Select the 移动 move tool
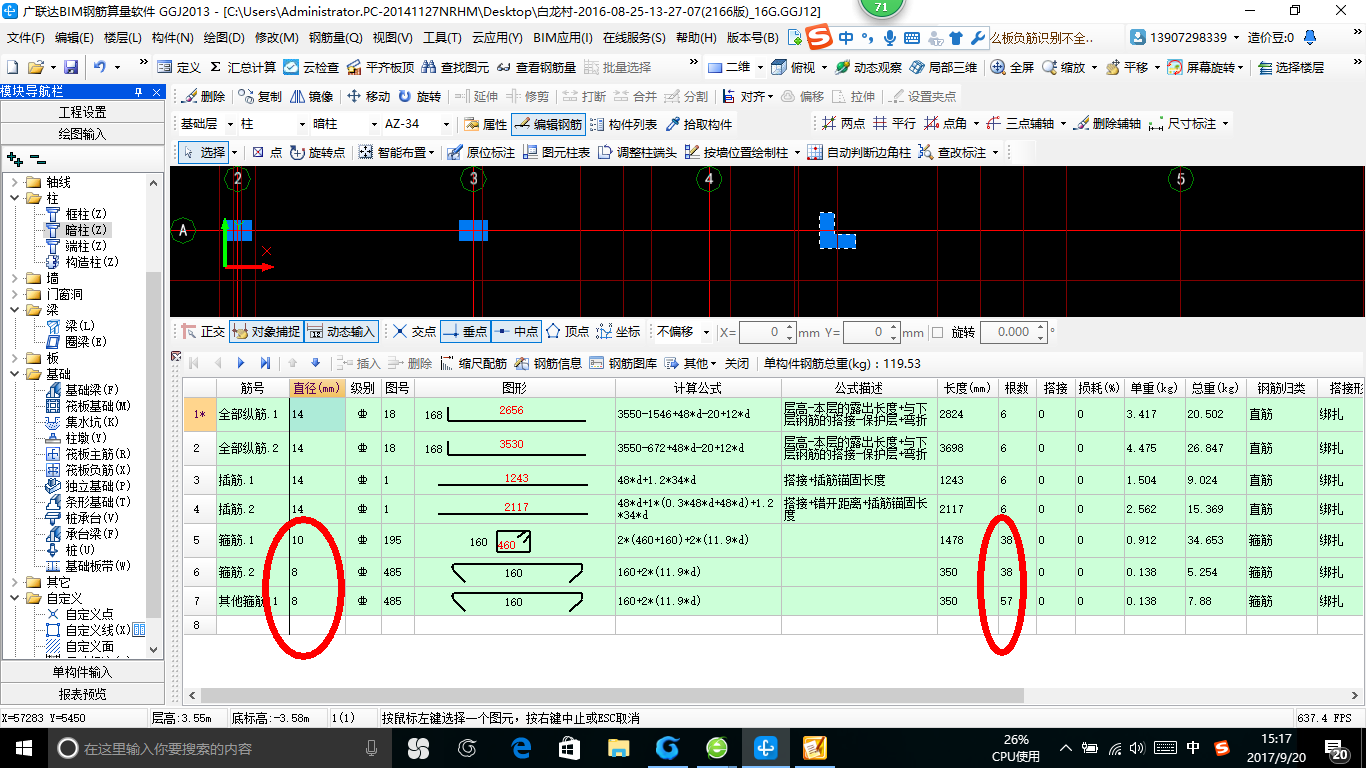Image resolution: width=1366 pixels, height=768 pixels. tap(368, 96)
